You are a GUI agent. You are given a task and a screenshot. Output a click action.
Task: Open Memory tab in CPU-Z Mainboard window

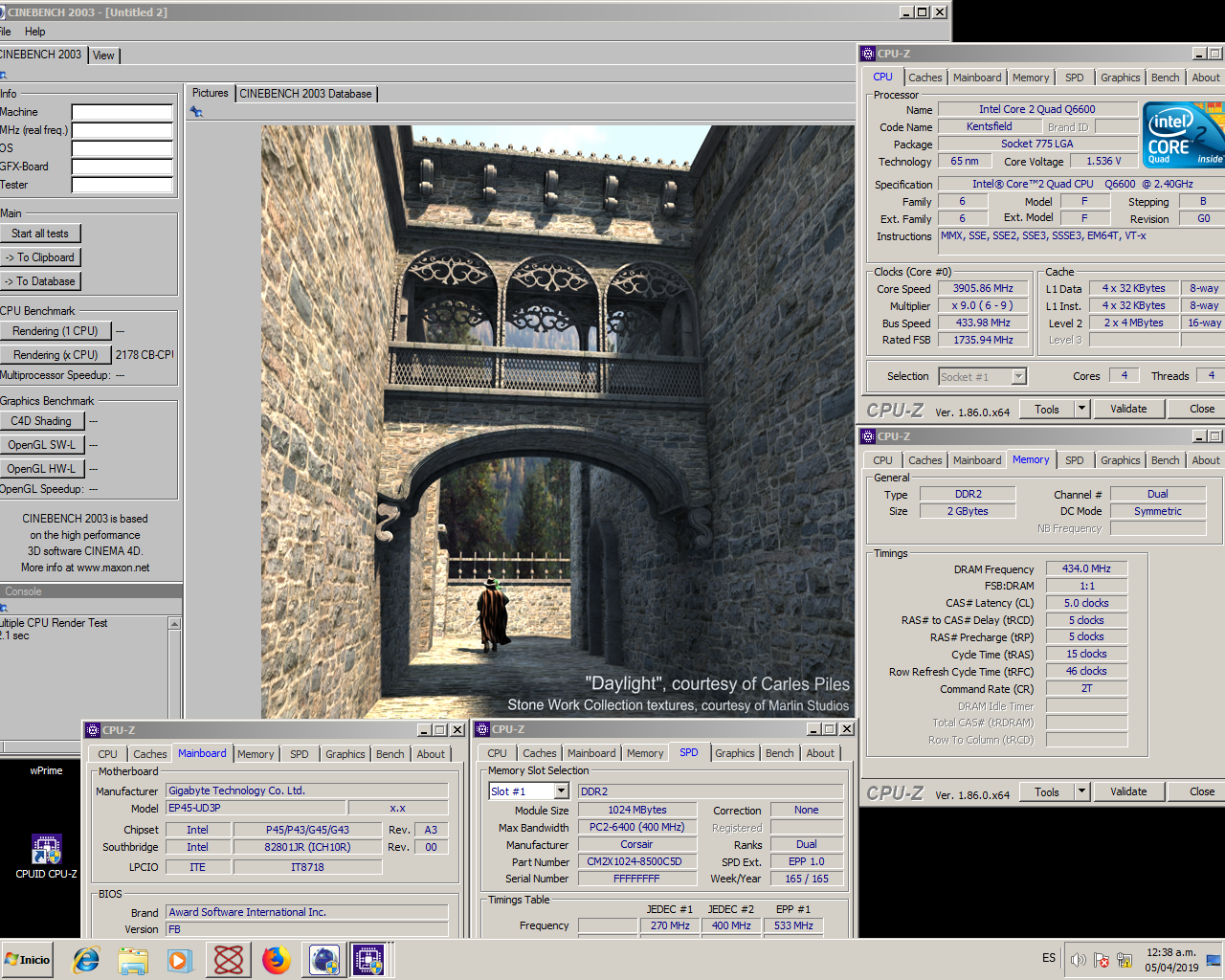point(256,754)
